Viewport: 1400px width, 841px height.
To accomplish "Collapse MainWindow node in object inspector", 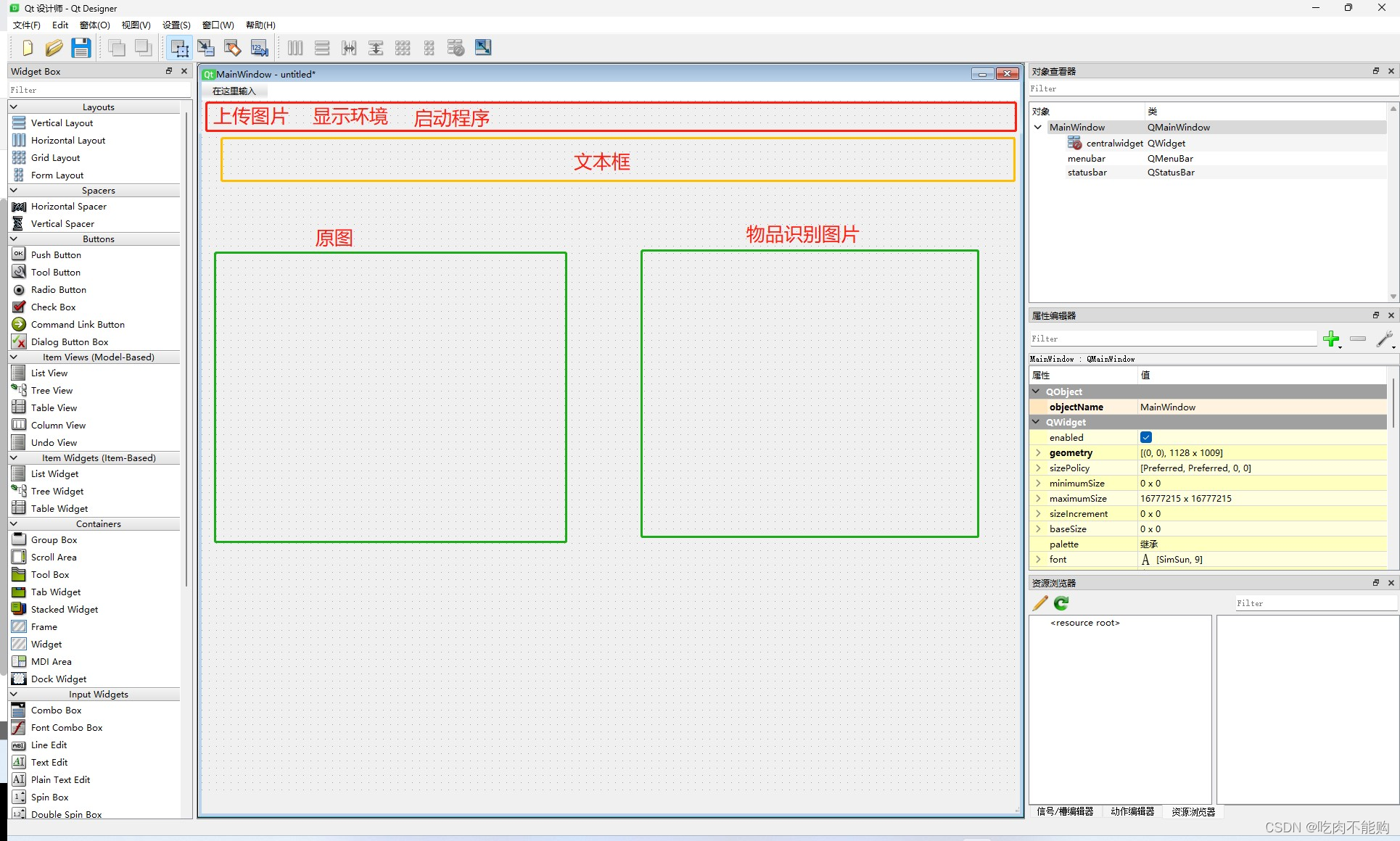I will (1038, 127).
